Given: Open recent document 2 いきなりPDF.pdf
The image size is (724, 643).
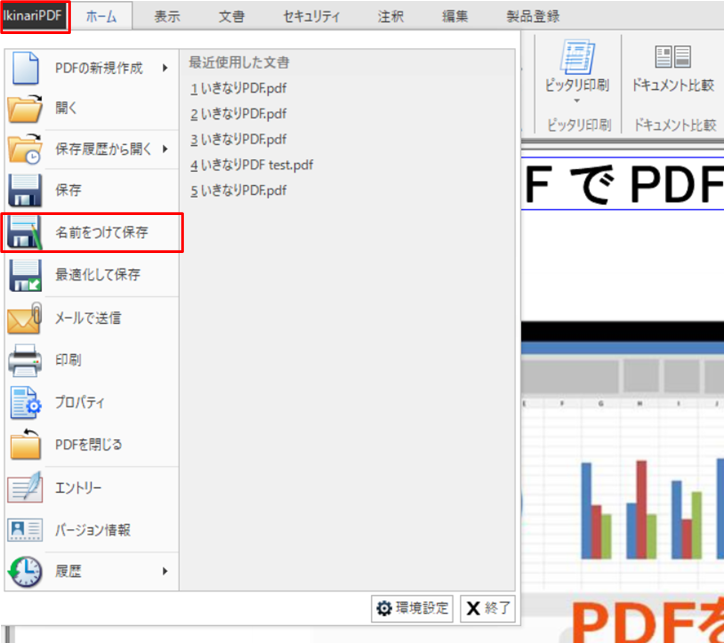Looking at the screenshot, I should click(238, 114).
